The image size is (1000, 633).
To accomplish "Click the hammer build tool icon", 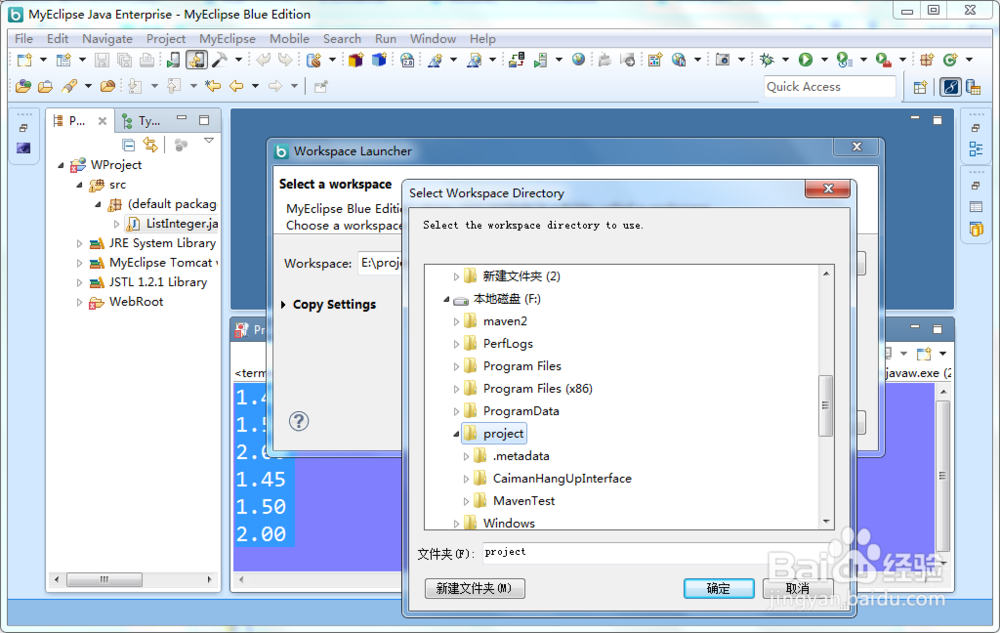I will [x=219, y=60].
